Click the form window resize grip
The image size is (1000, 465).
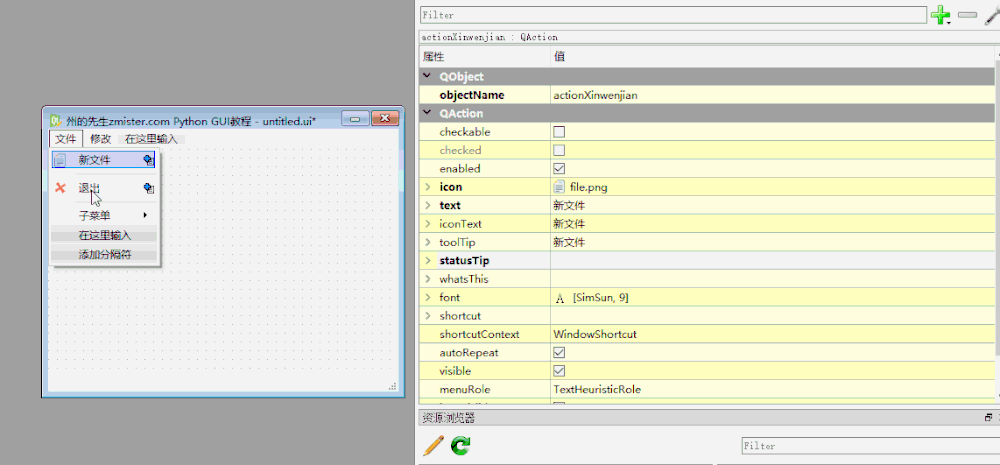pyautogui.click(x=392, y=386)
